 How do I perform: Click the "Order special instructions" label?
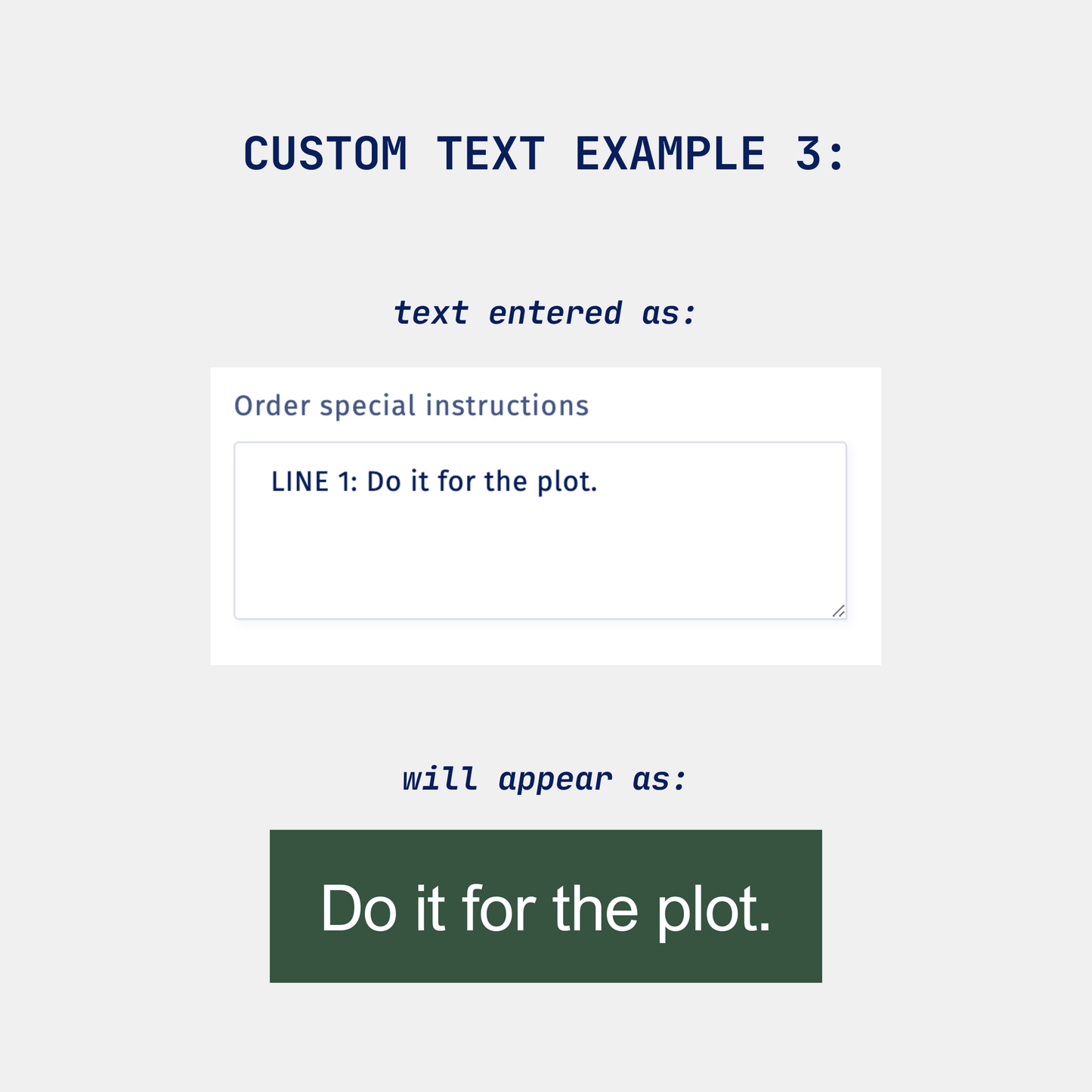coord(411,406)
